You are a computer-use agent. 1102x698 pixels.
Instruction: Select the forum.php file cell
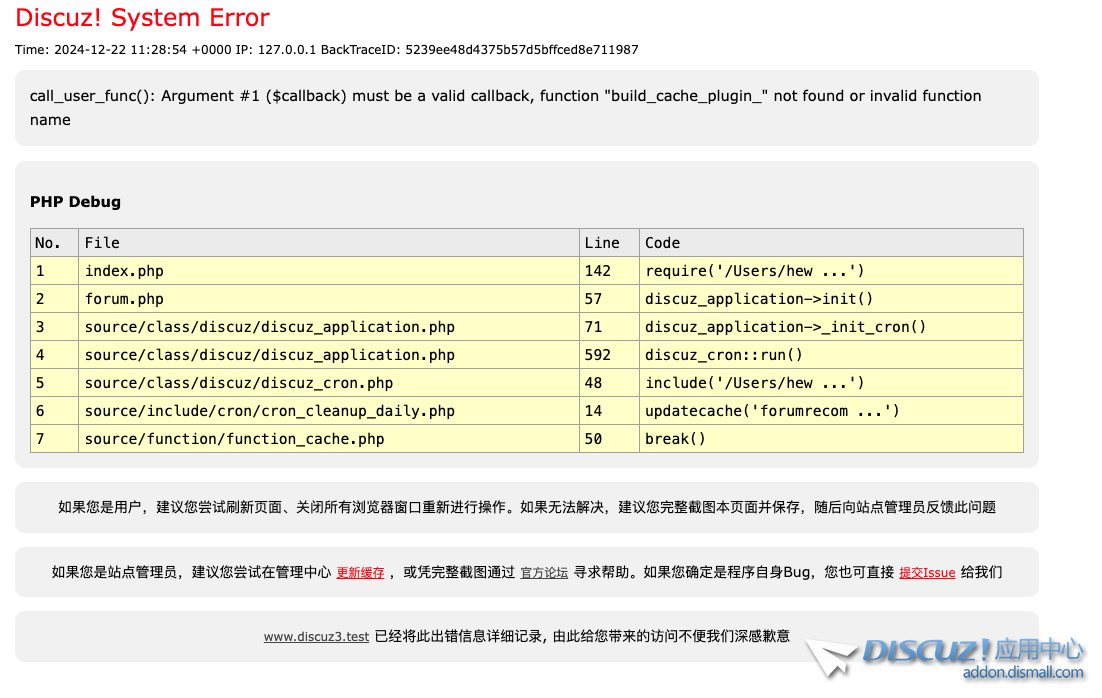pyautogui.click(x=124, y=299)
